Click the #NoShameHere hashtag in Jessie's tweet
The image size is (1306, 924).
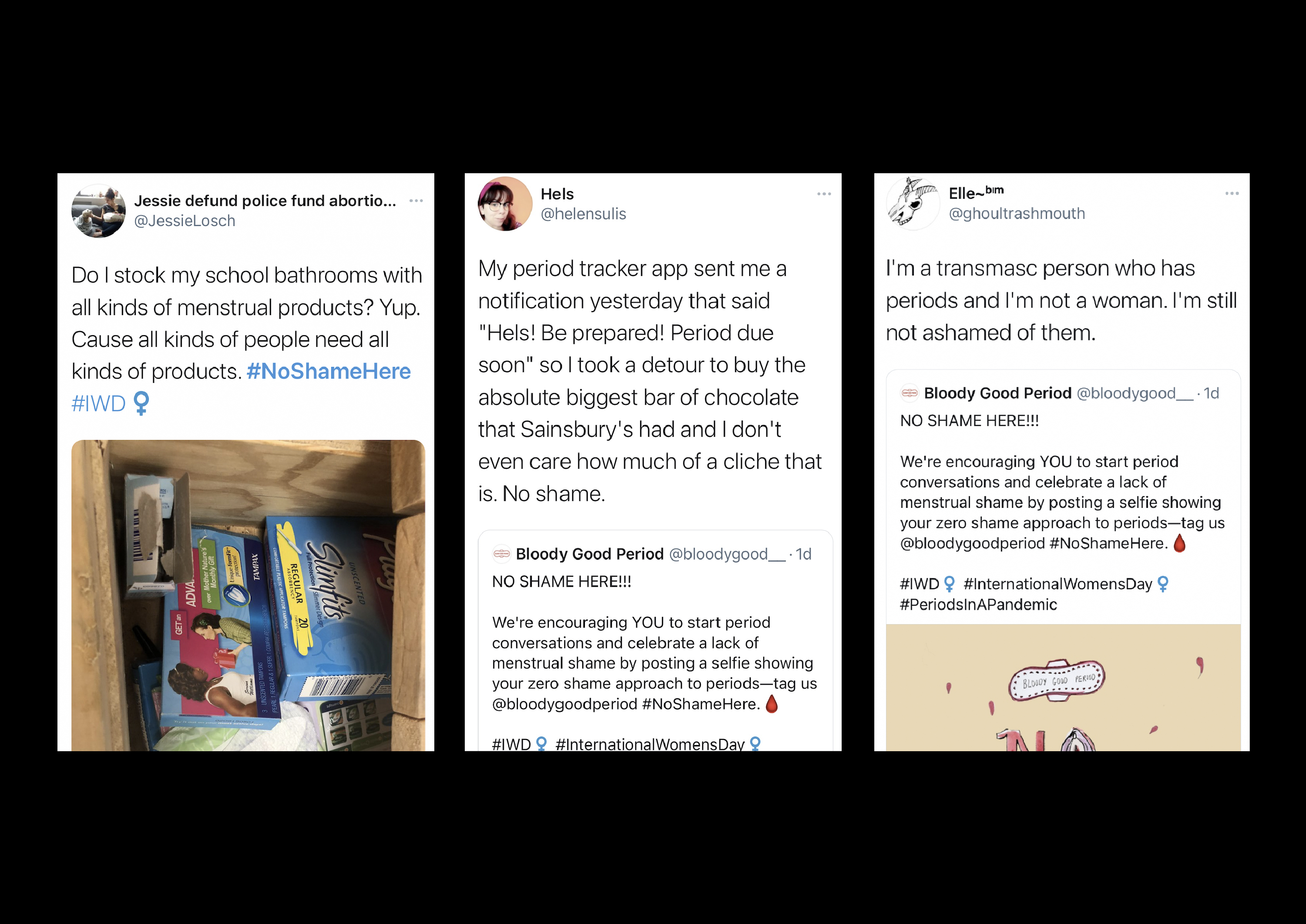point(329,372)
